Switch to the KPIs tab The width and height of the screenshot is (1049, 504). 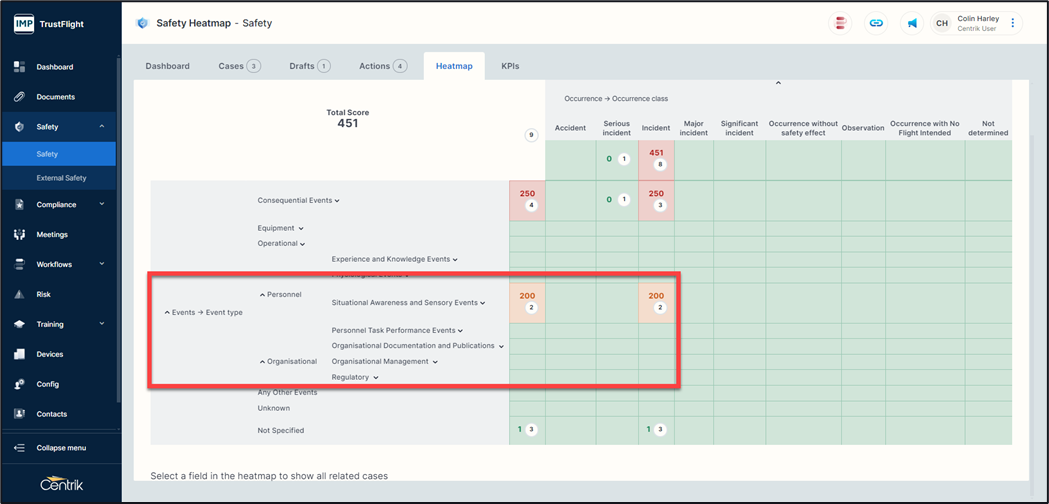click(510, 66)
